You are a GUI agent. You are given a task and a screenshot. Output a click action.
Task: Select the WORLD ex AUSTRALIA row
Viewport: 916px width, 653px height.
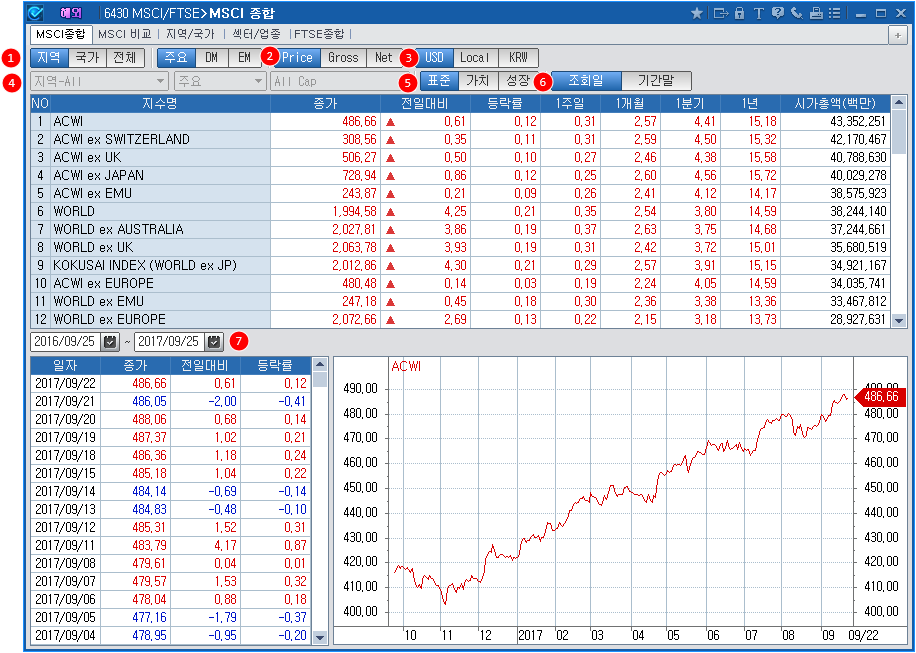pyautogui.click(x=460, y=230)
